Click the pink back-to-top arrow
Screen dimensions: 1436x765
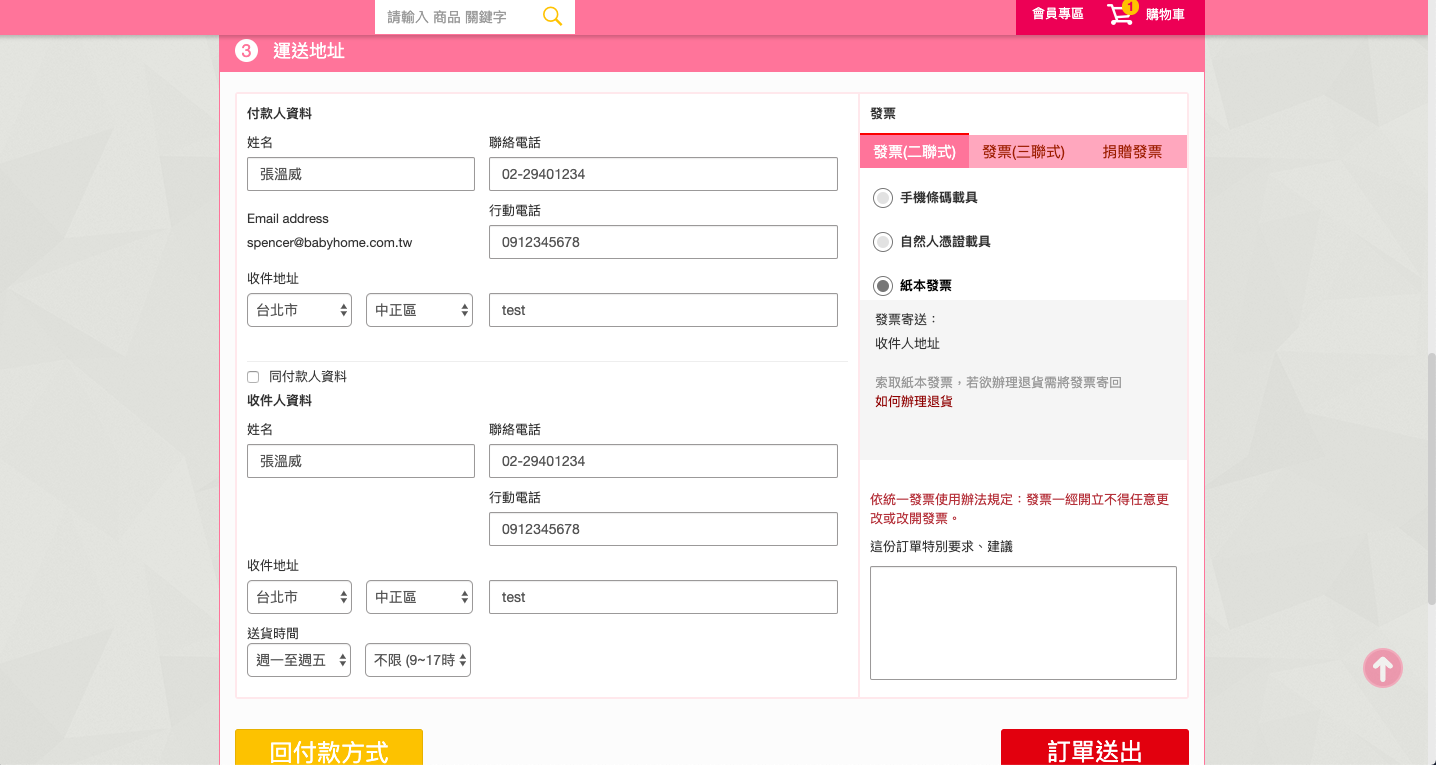1382,668
